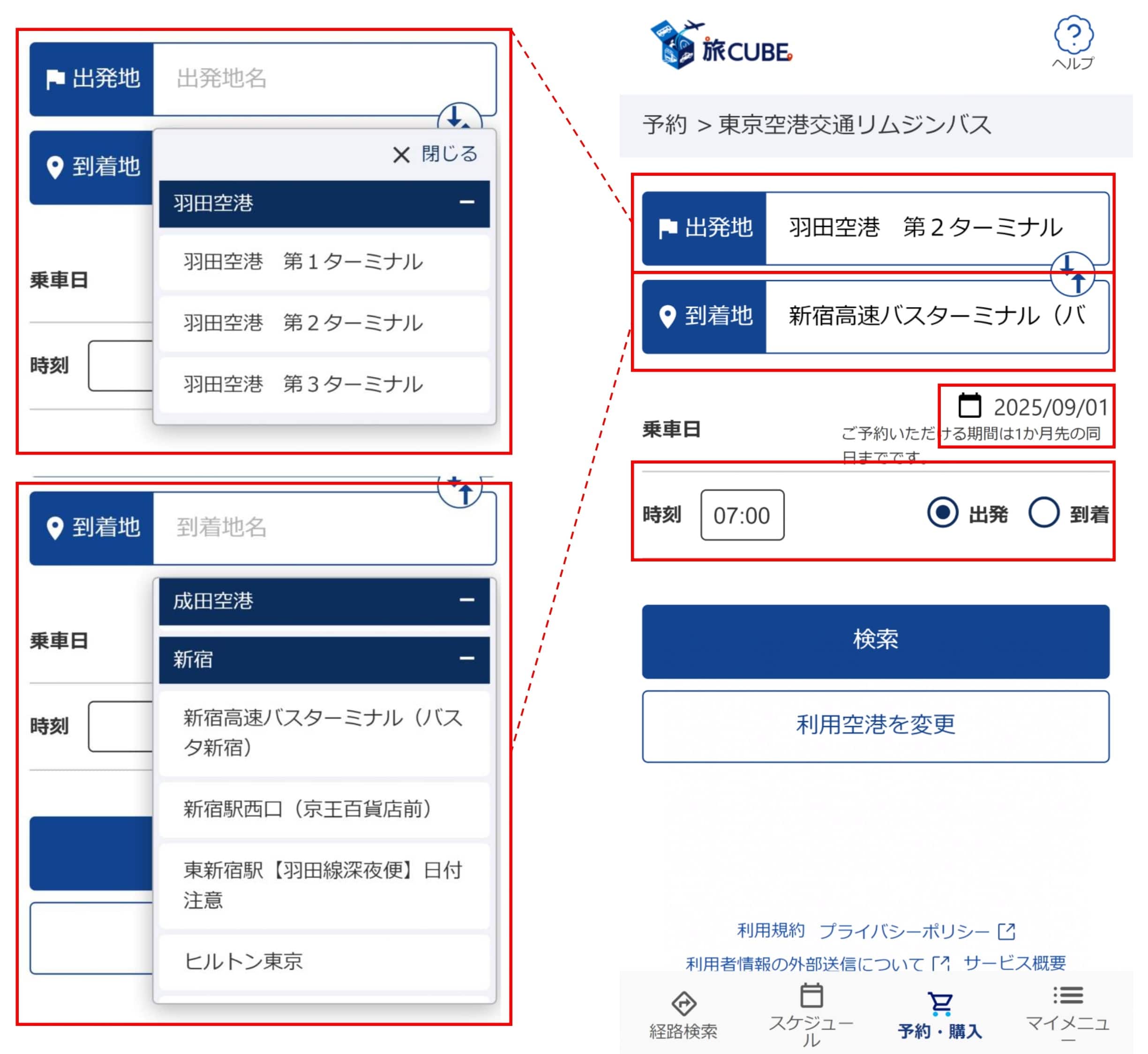Click 利用空港を変更 button

point(875,725)
